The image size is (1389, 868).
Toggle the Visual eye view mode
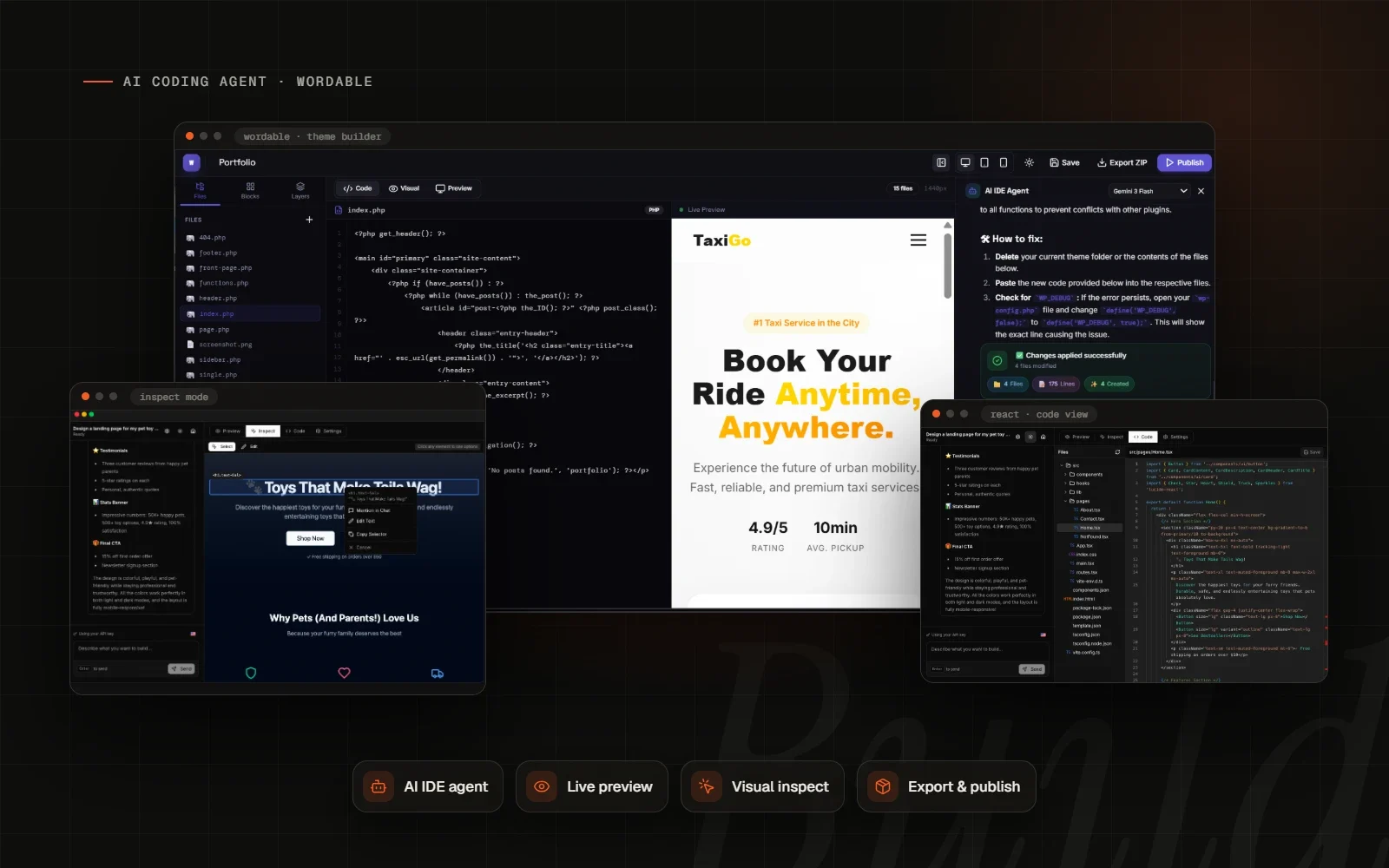coord(404,188)
